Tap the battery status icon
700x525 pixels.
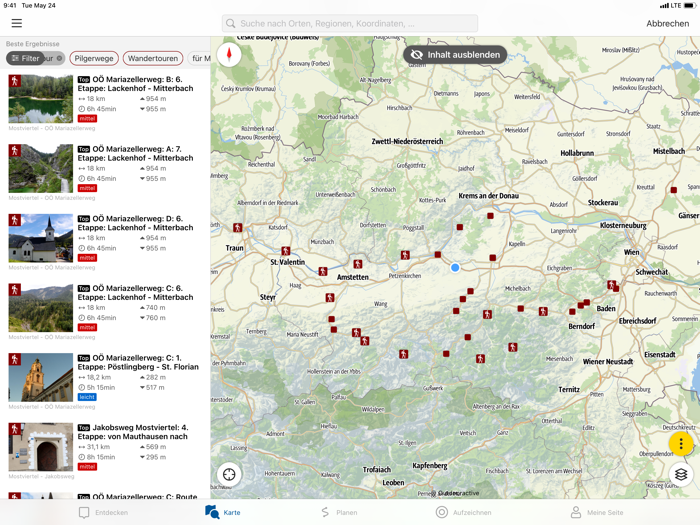point(690,5)
